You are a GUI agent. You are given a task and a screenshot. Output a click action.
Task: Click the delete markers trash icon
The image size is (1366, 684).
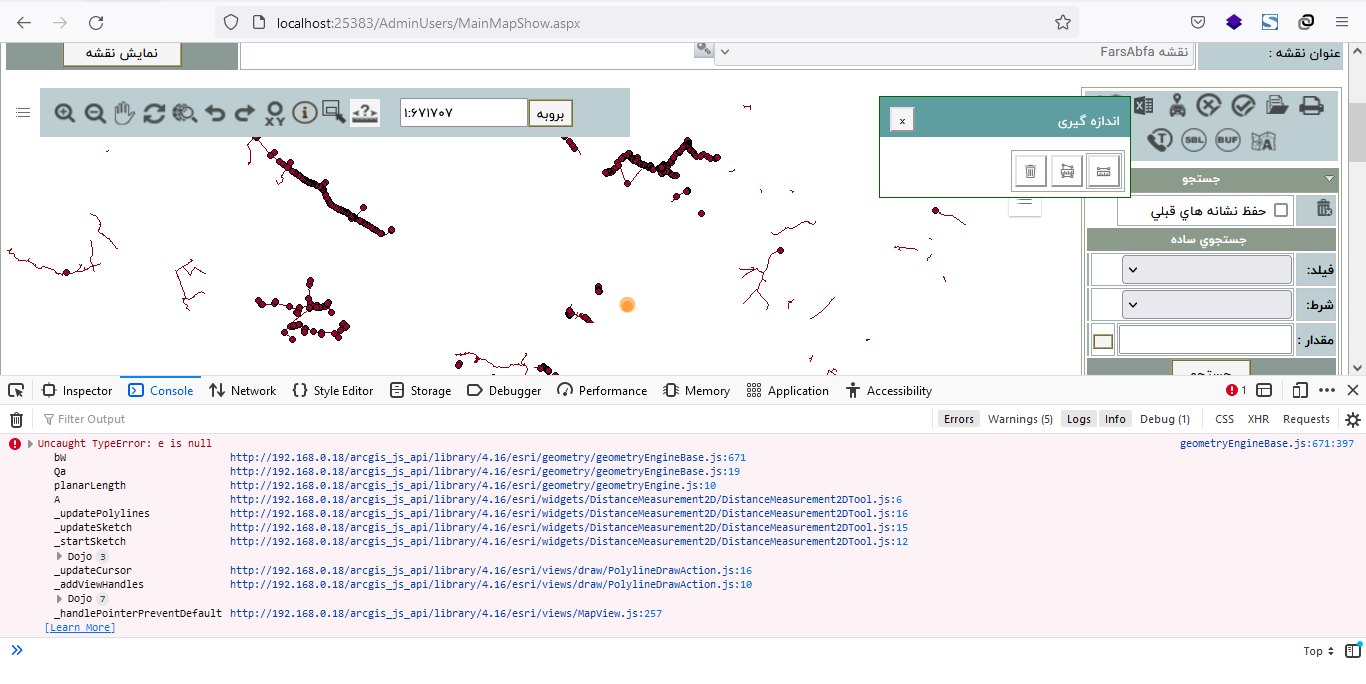pyautogui.click(x=1324, y=208)
